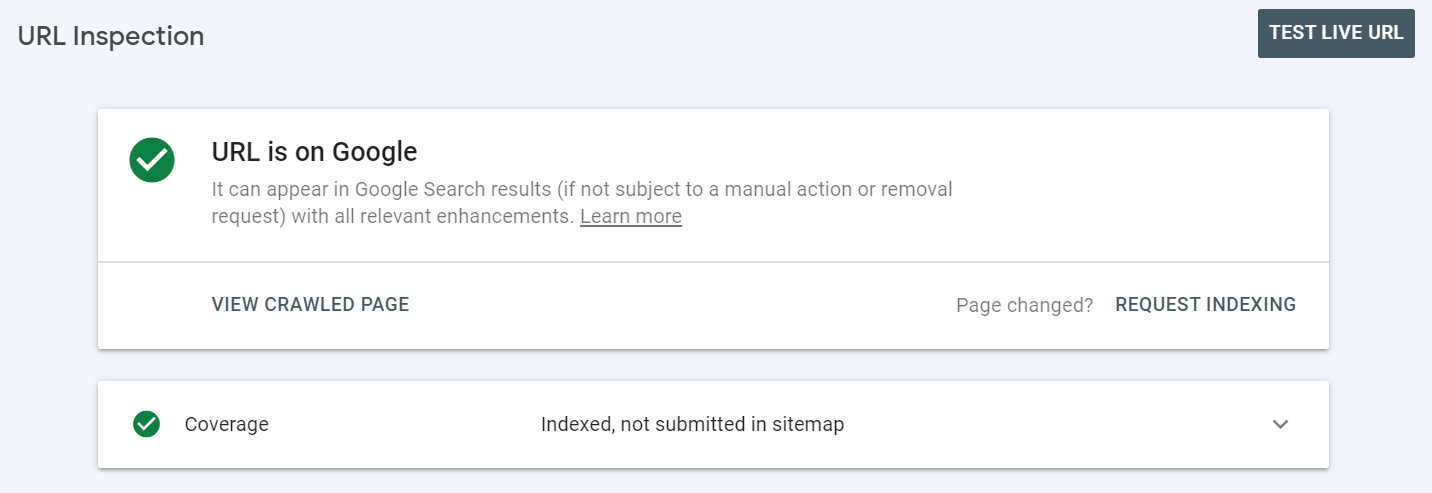
Task: Click the green checkmark beside URL is on Google
Action: (x=152, y=160)
